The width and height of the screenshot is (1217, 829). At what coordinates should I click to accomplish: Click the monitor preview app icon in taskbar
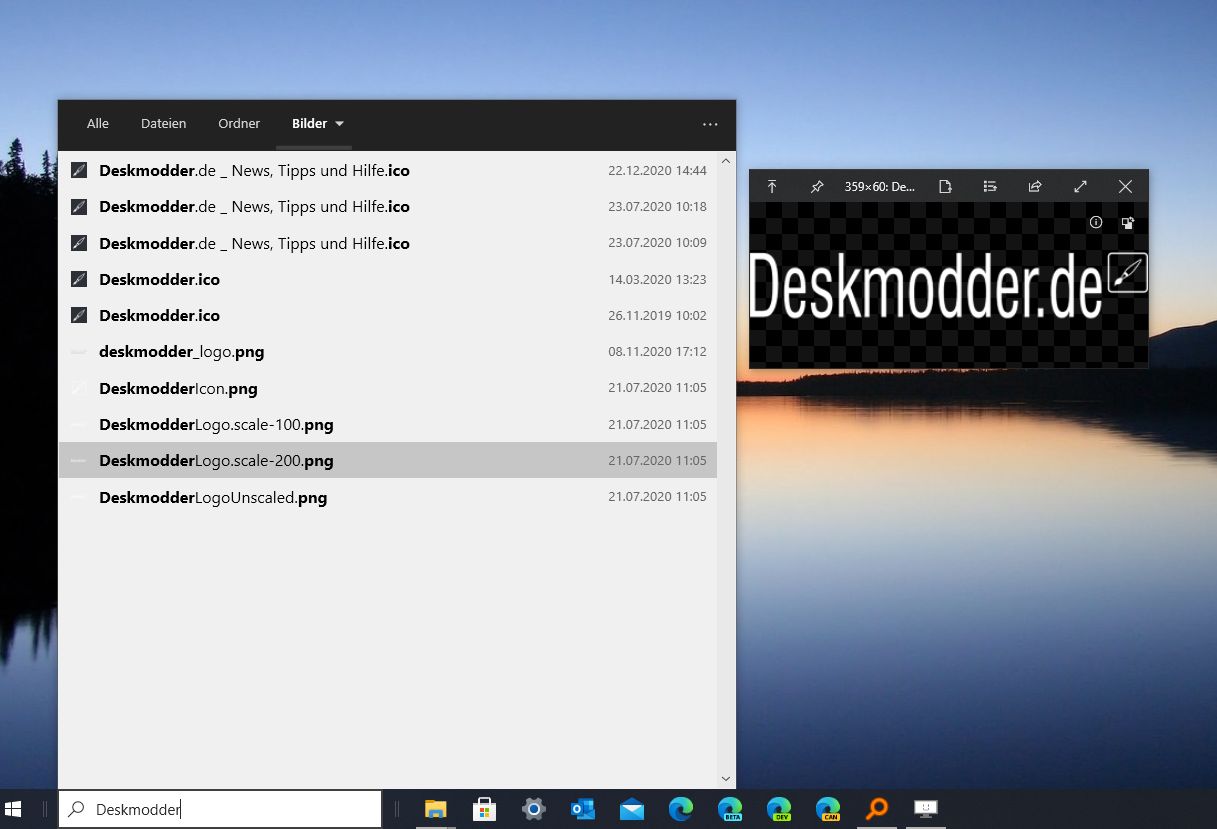[926, 809]
